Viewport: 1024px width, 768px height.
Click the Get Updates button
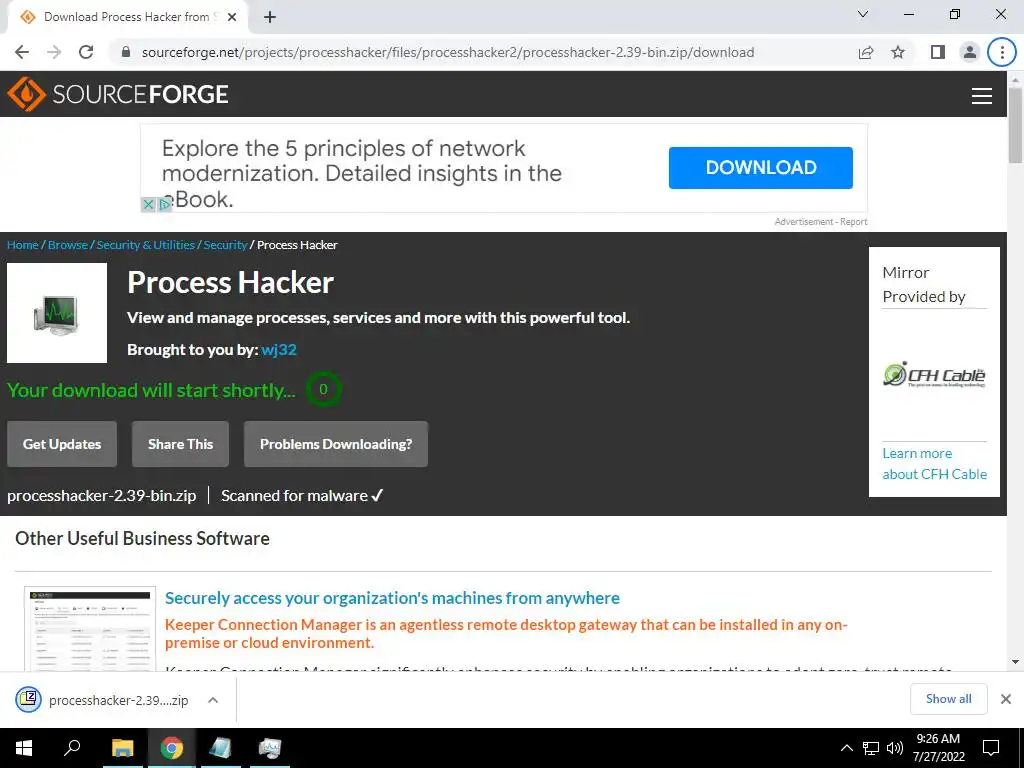[62, 444]
